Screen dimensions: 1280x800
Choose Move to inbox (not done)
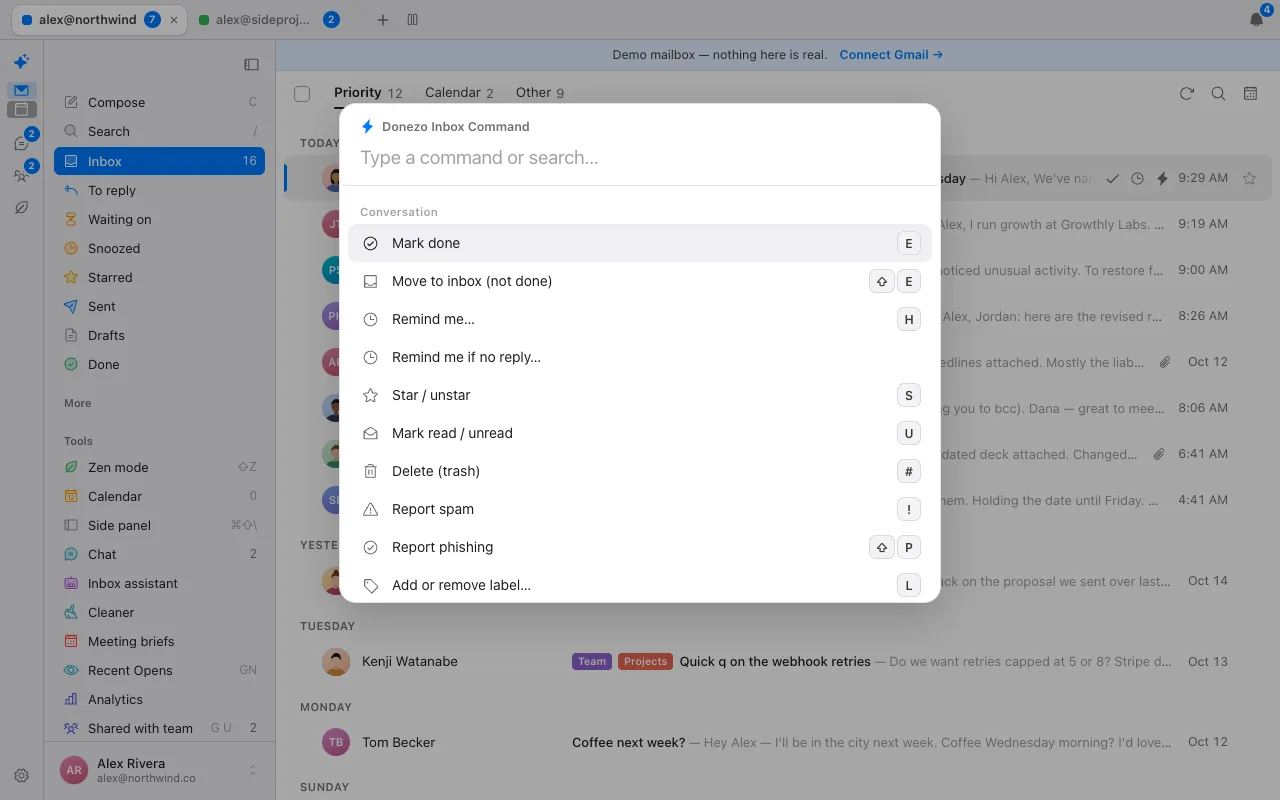pyautogui.click(x=640, y=281)
